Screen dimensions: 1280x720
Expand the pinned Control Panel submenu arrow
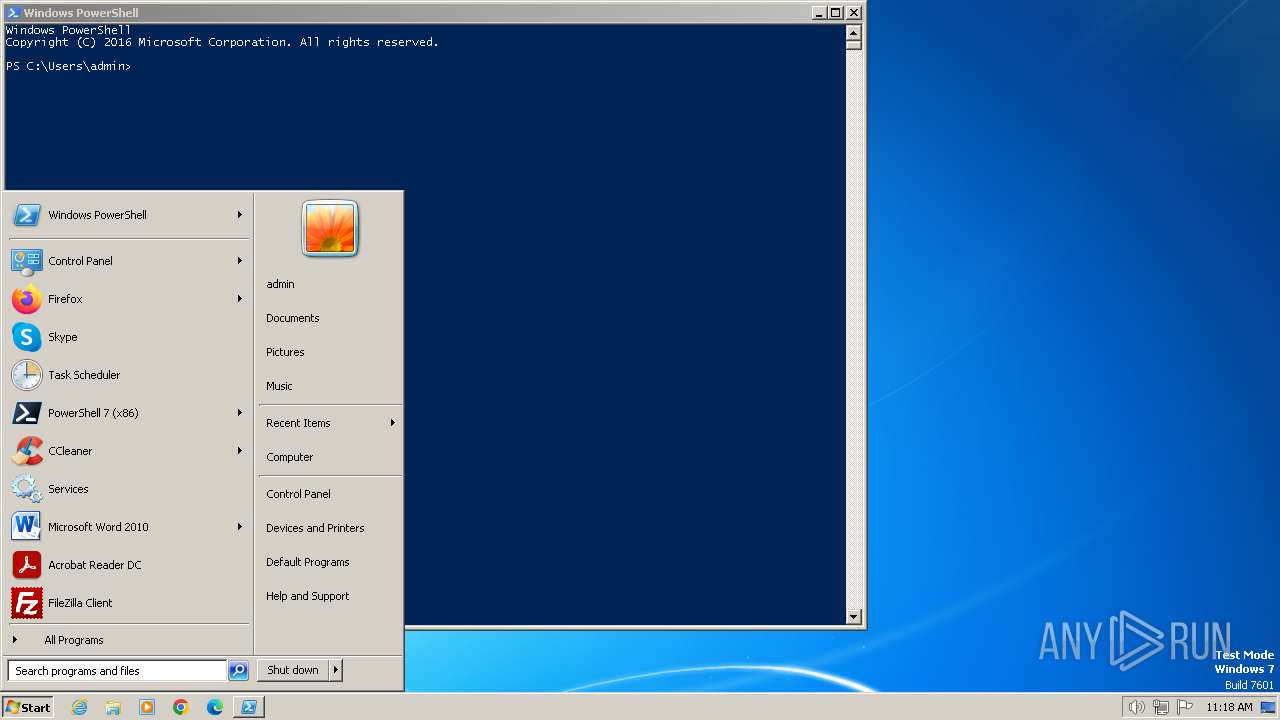tap(240, 261)
